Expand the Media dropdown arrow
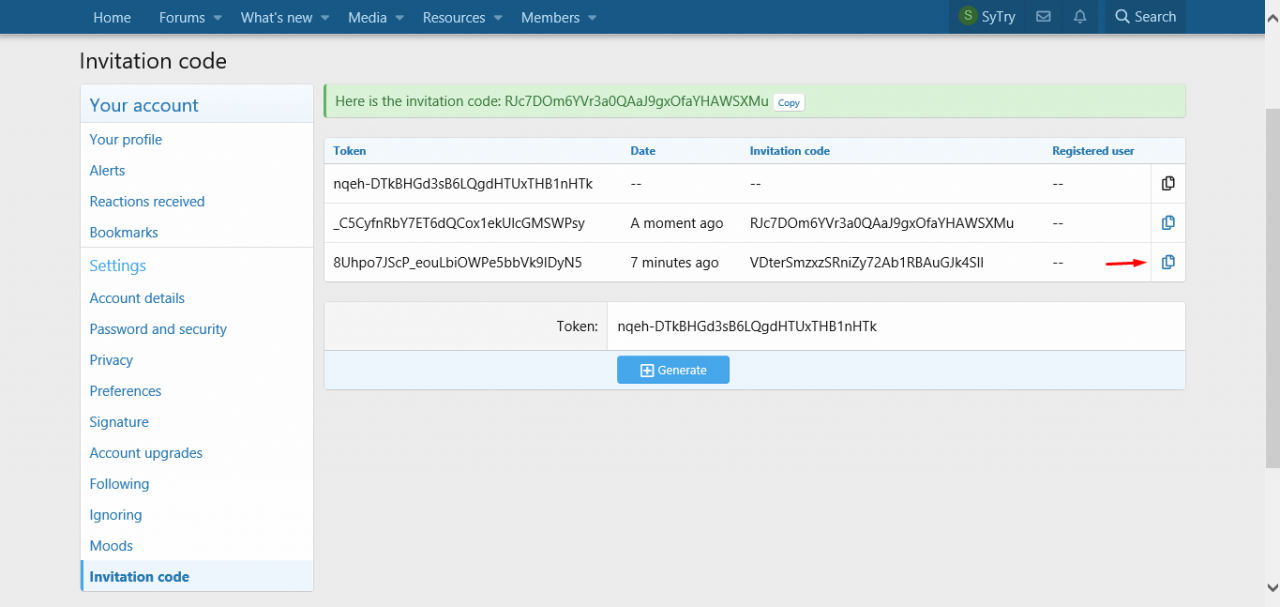 pyautogui.click(x=399, y=18)
